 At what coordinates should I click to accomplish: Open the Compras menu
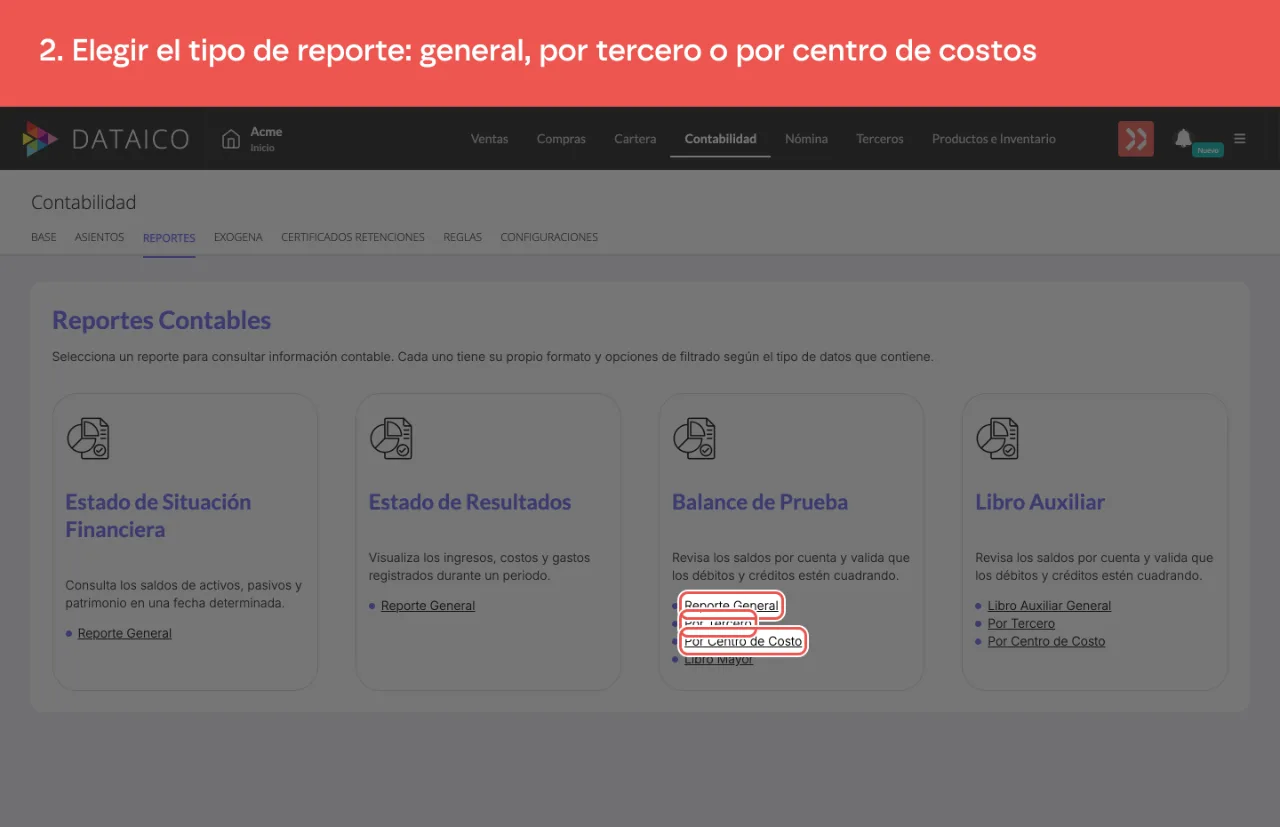(561, 139)
